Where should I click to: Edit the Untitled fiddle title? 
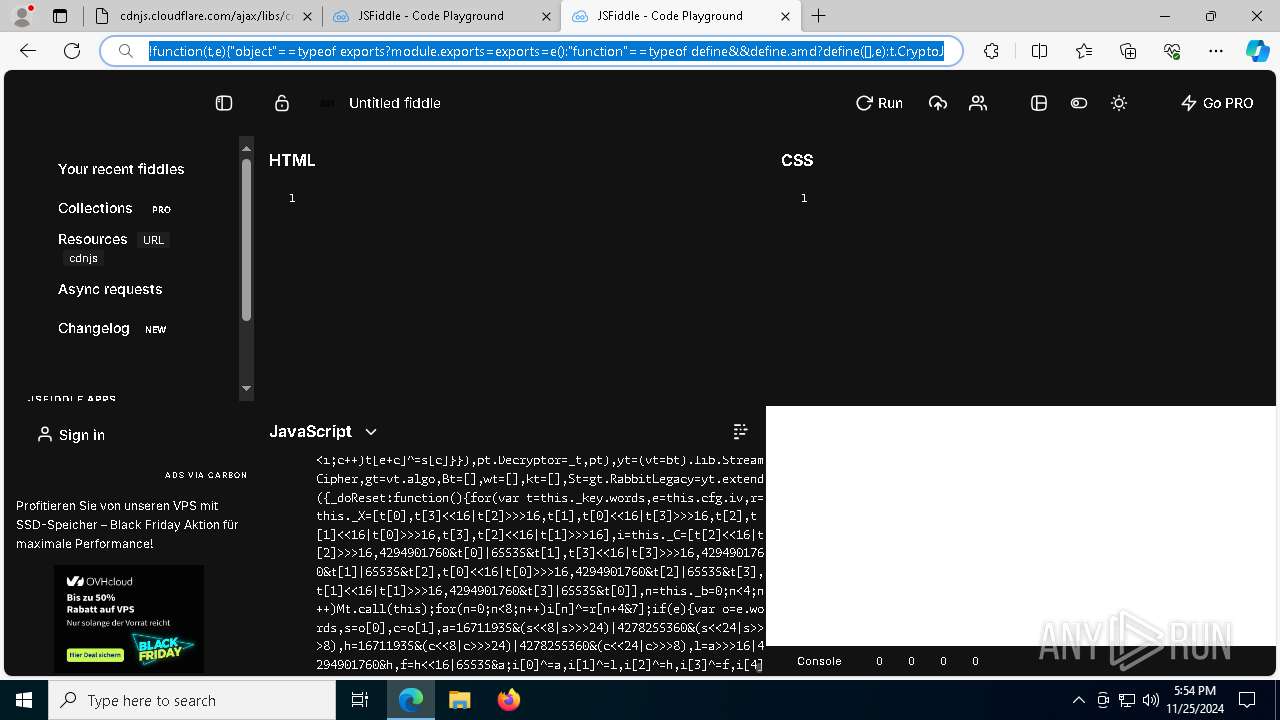(395, 103)
